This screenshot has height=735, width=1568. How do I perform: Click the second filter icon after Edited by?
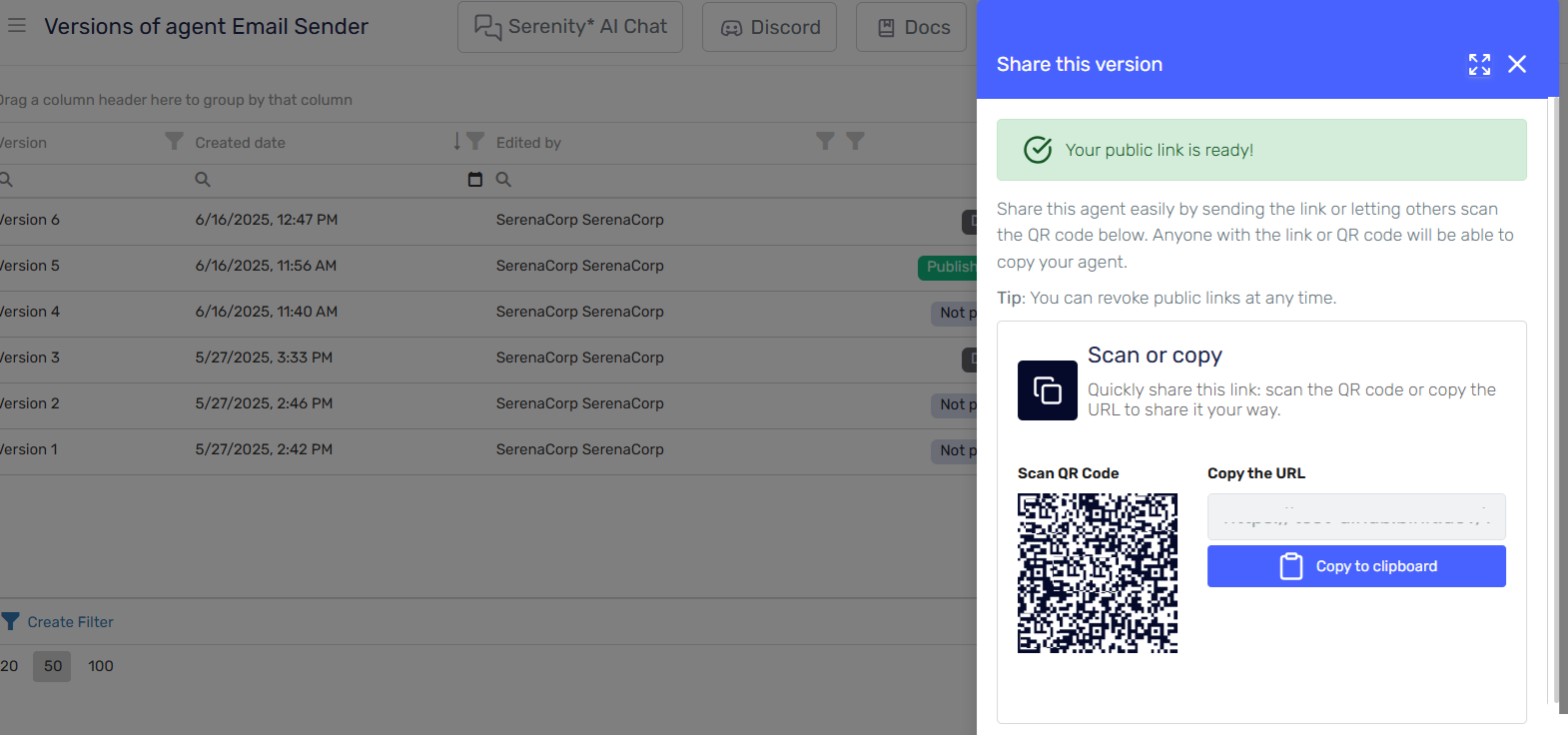coord(855,141)
